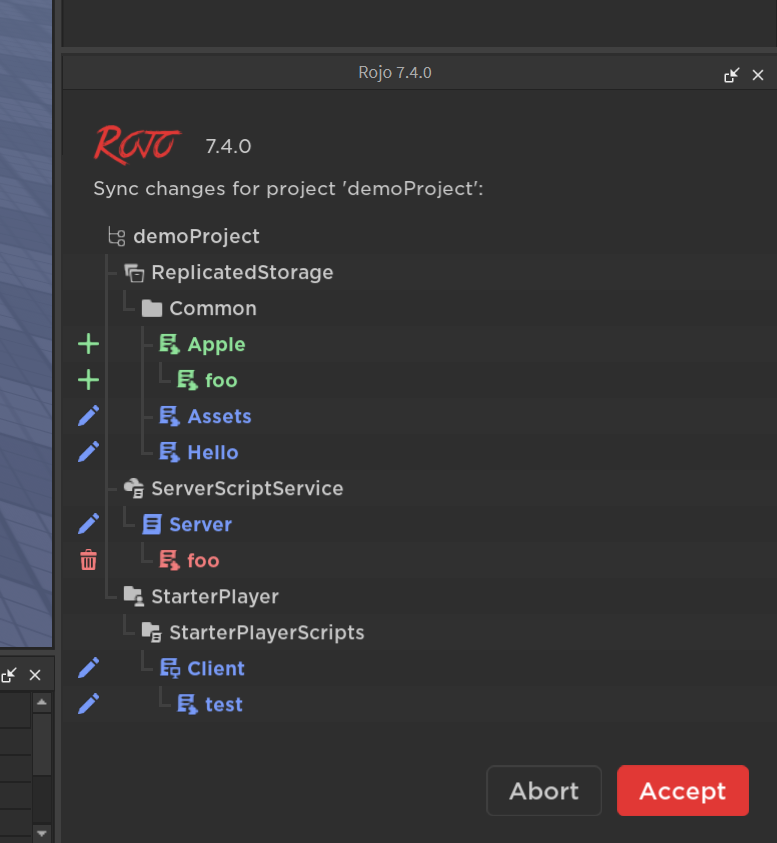
Task: Open the Apple added entry
Action: click(x=419, y=344)
